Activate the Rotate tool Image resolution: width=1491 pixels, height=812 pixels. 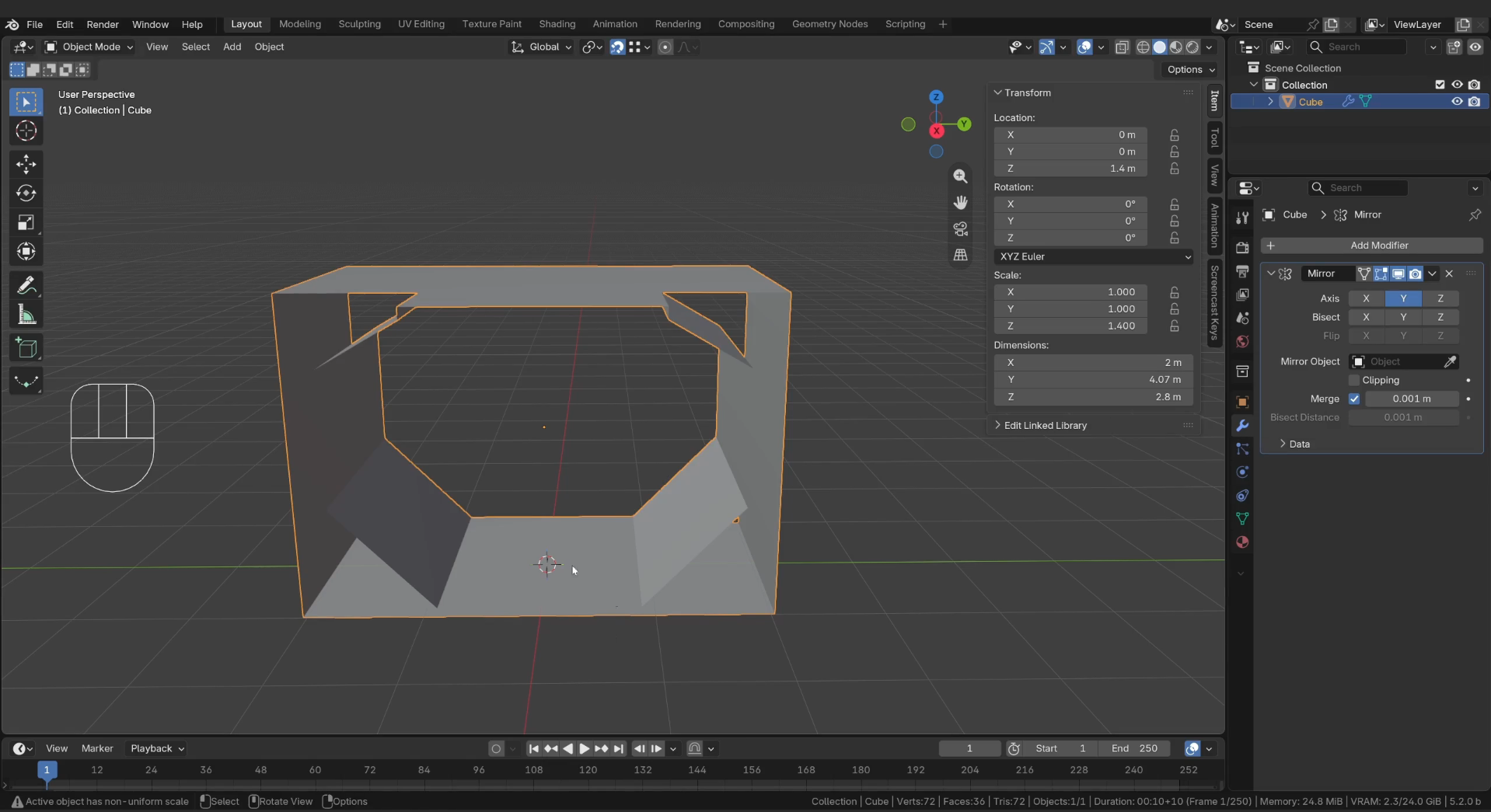click(x=26, y=193)
